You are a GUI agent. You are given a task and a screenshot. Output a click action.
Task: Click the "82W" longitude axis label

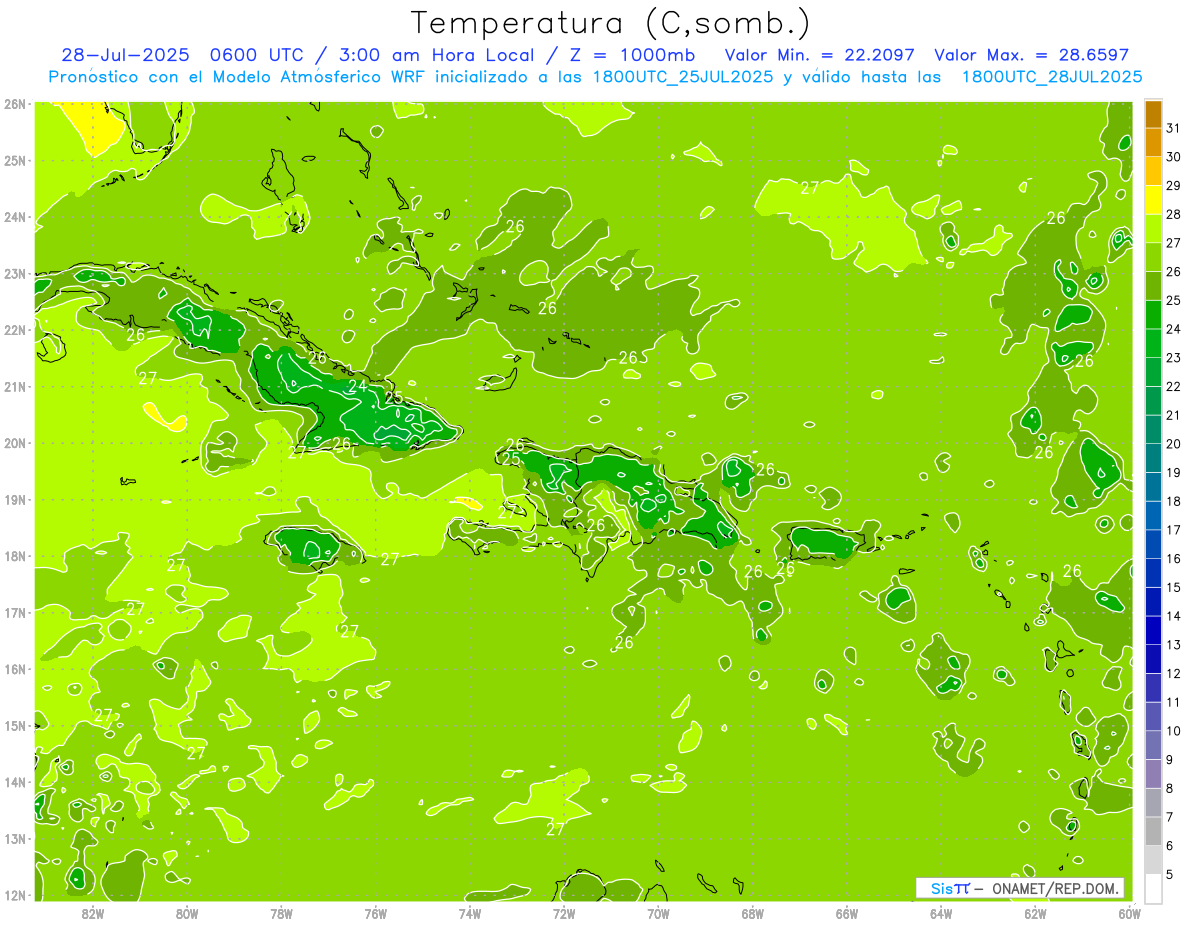(92, 912)
